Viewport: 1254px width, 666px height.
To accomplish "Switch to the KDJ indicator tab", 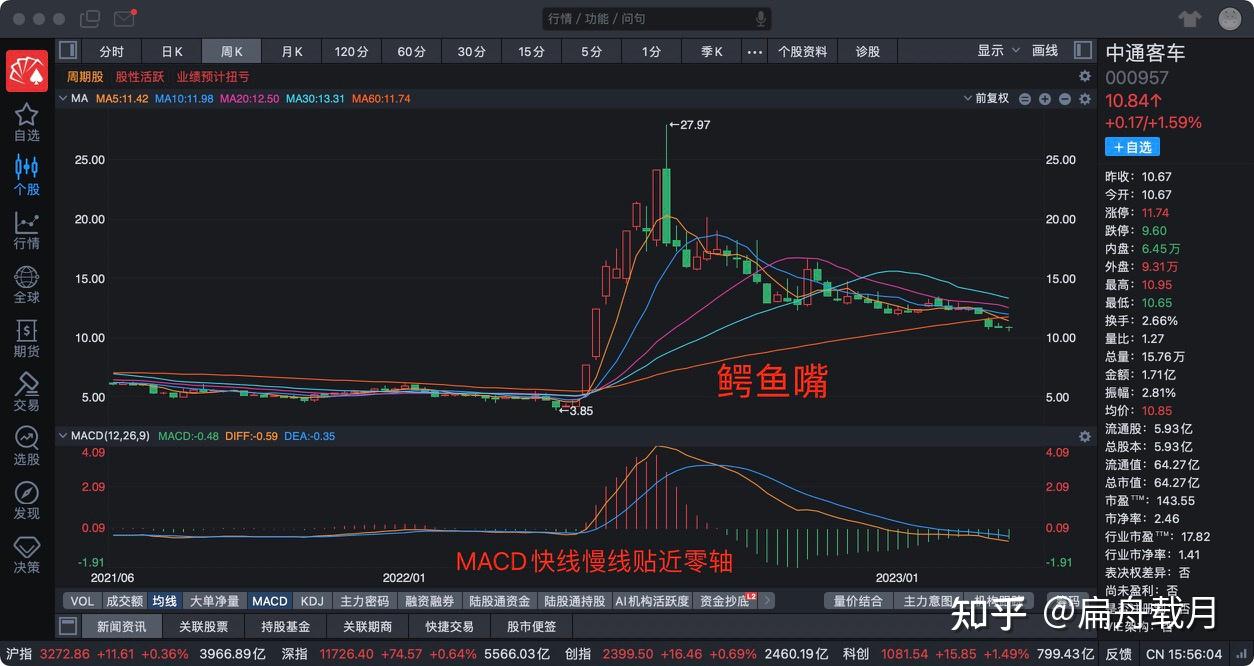I will tap(311, 601).
